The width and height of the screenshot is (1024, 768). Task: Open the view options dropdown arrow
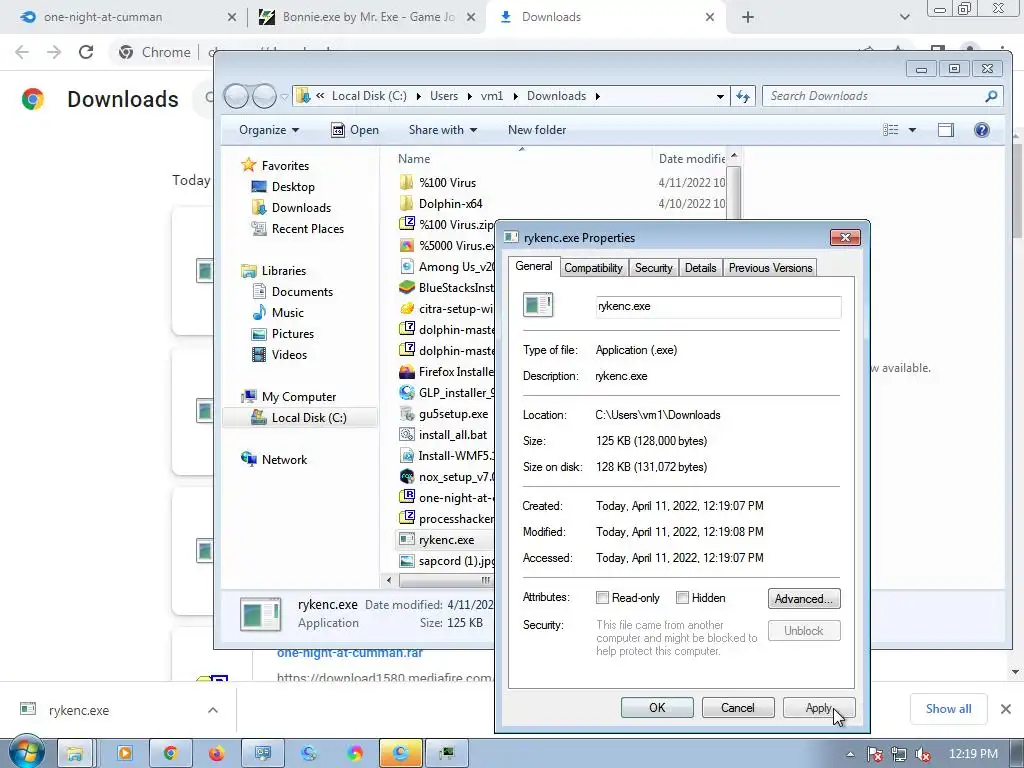click(x=912, y=130)
